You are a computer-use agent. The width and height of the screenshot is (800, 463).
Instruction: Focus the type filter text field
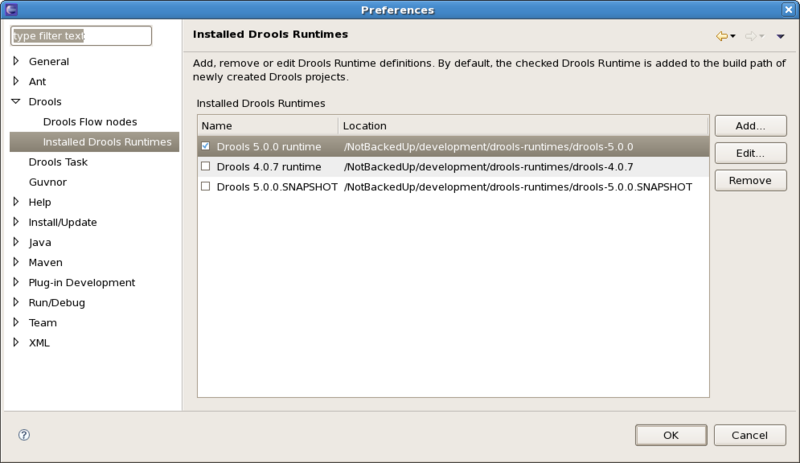[x=81, y=36]
